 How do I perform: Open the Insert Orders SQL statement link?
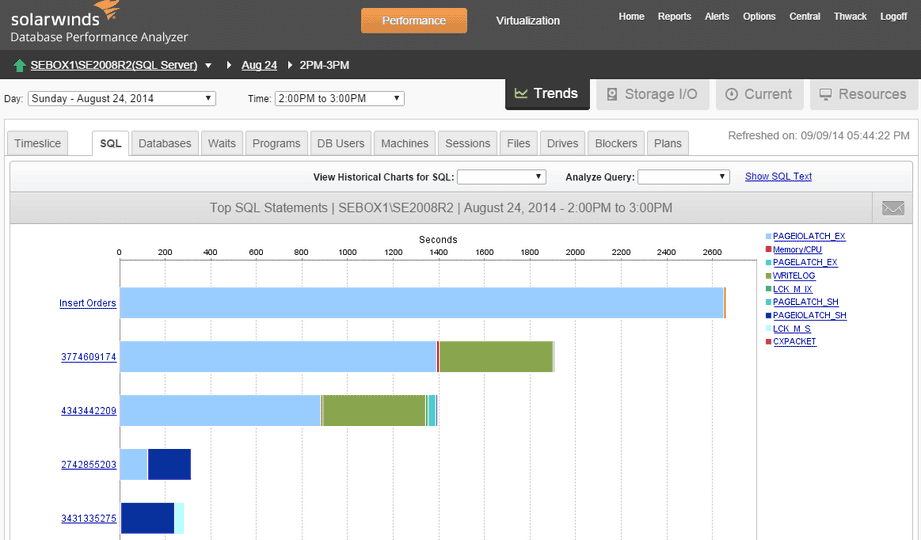(88, 303)
